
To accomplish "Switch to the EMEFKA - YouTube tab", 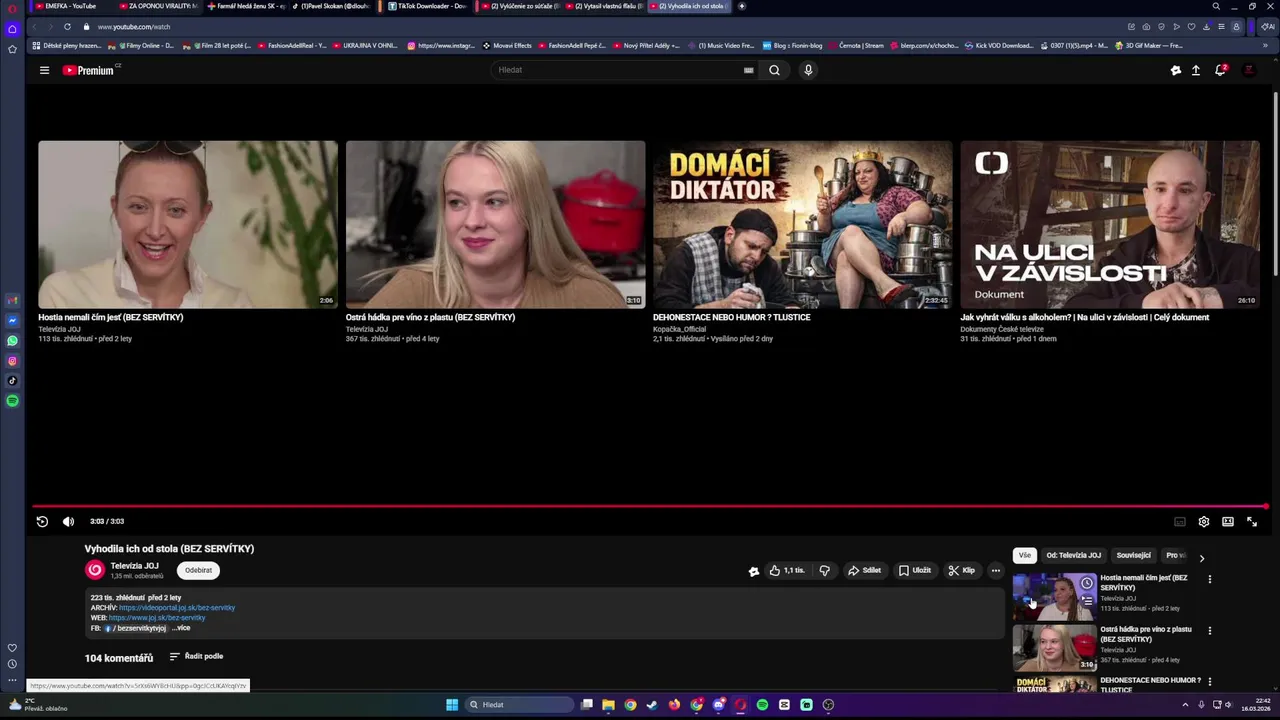I will coord(71,6).
